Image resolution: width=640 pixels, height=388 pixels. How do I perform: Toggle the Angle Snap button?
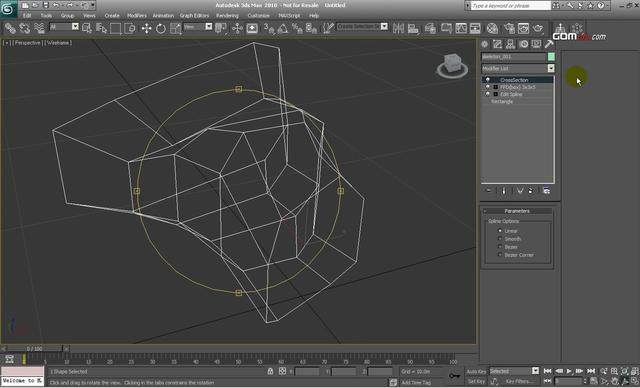pyautogui.click(x=282, y=28)
